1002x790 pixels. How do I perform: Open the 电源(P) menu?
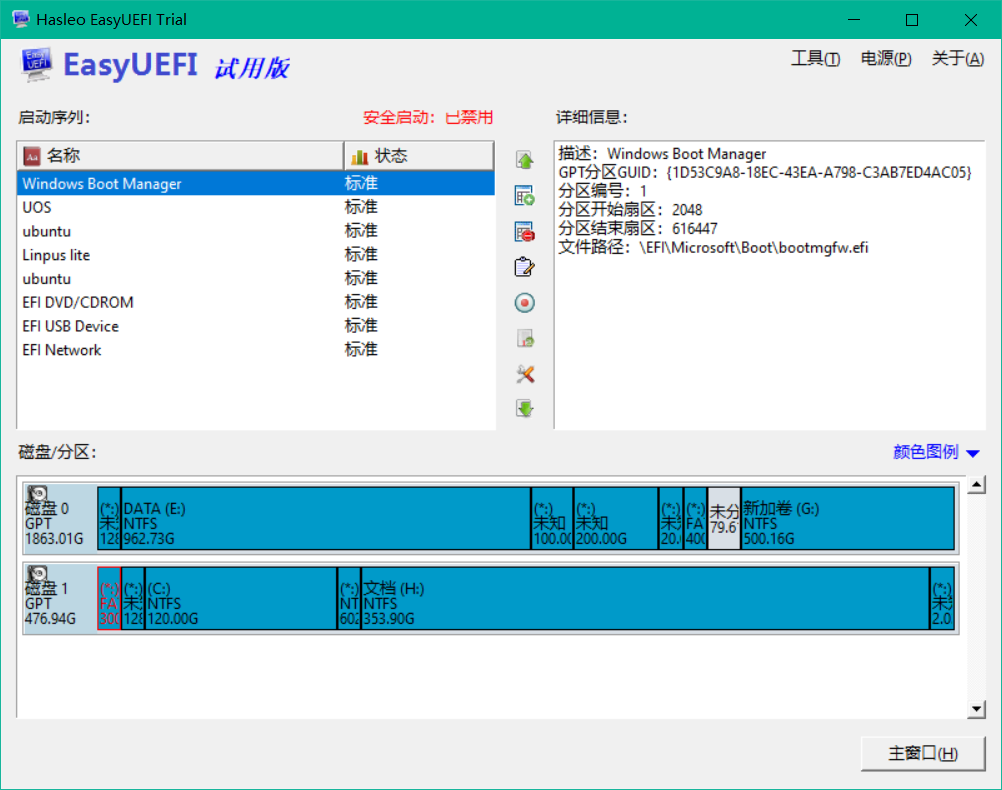(886, 59)
